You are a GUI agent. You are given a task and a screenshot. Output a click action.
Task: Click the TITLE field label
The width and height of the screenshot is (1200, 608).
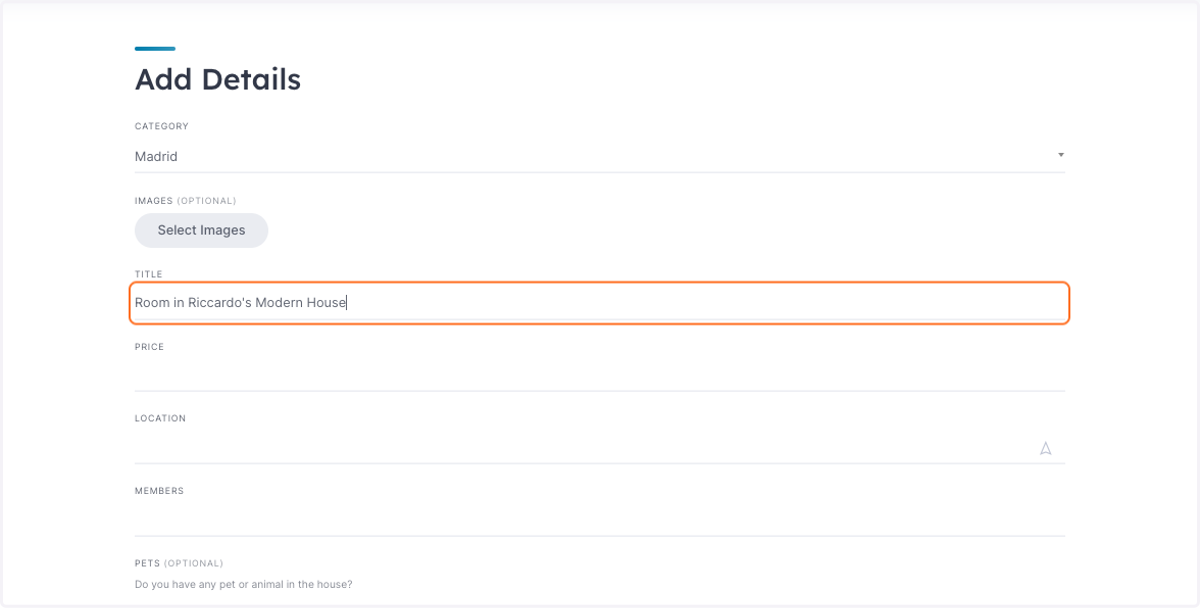(149, 274)
